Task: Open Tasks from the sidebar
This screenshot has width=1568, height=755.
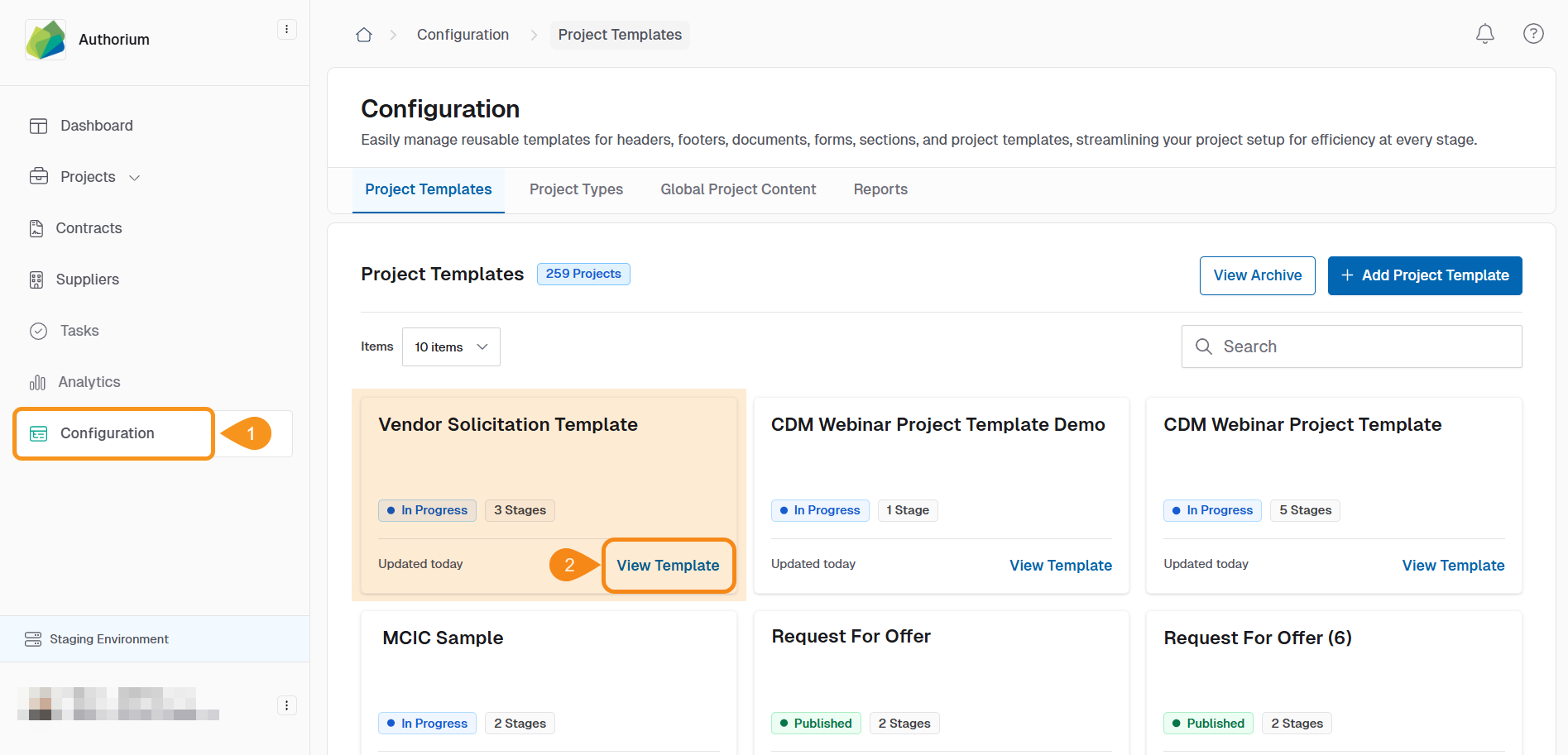Action: click(x=79, y=331)
